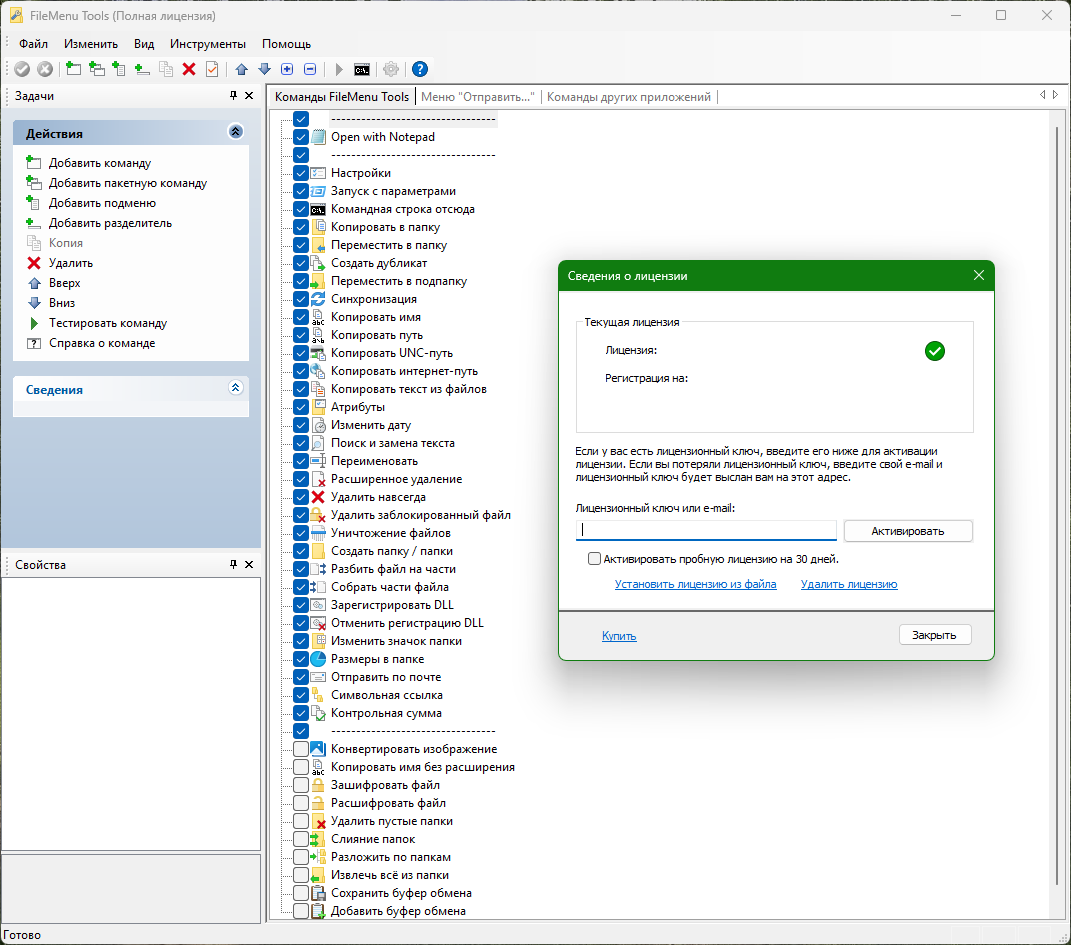This screenshot has height=945, width=1071.
Task: Uncheck the Open with Notepad command
Action: (x=301, y=137)
